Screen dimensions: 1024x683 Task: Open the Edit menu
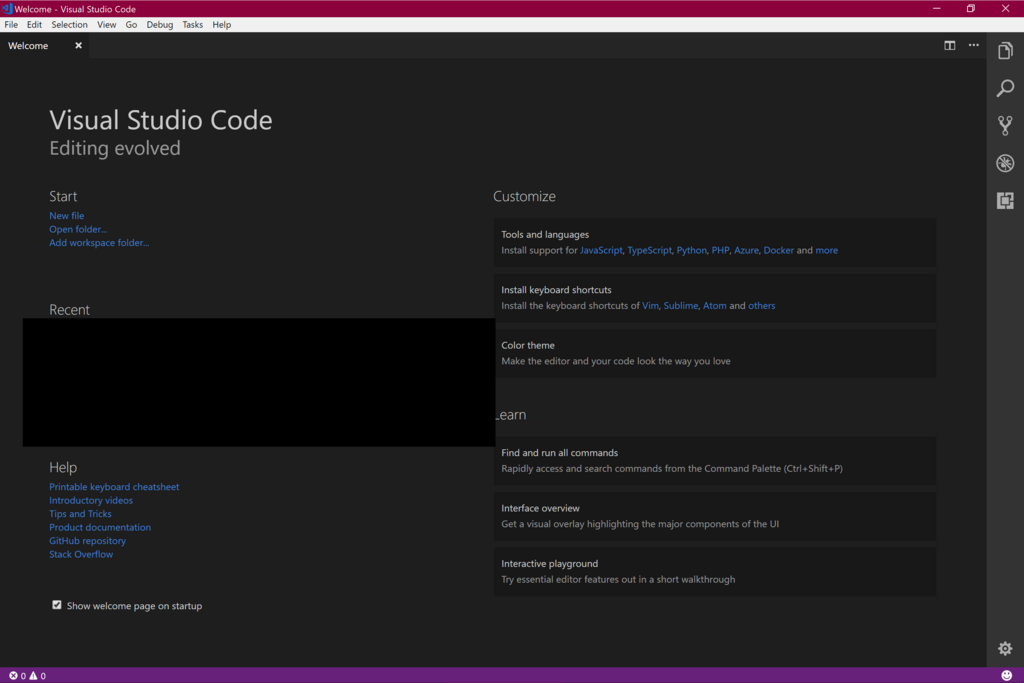point(34,24)
